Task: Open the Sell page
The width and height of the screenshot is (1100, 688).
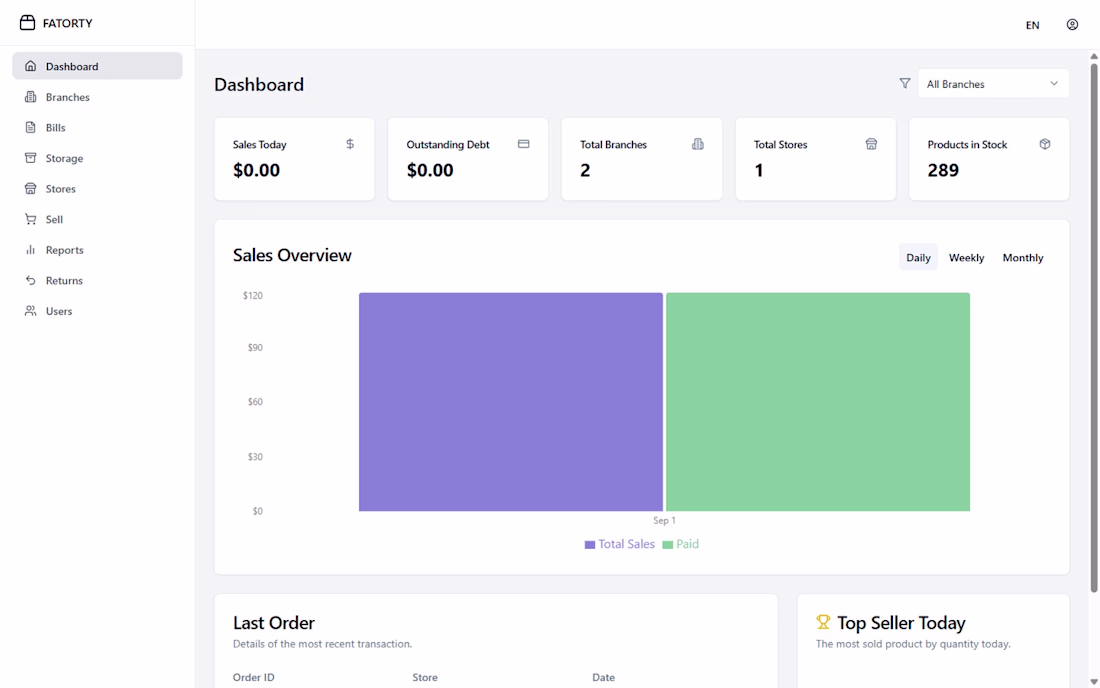Action: (x=98, y=219)
